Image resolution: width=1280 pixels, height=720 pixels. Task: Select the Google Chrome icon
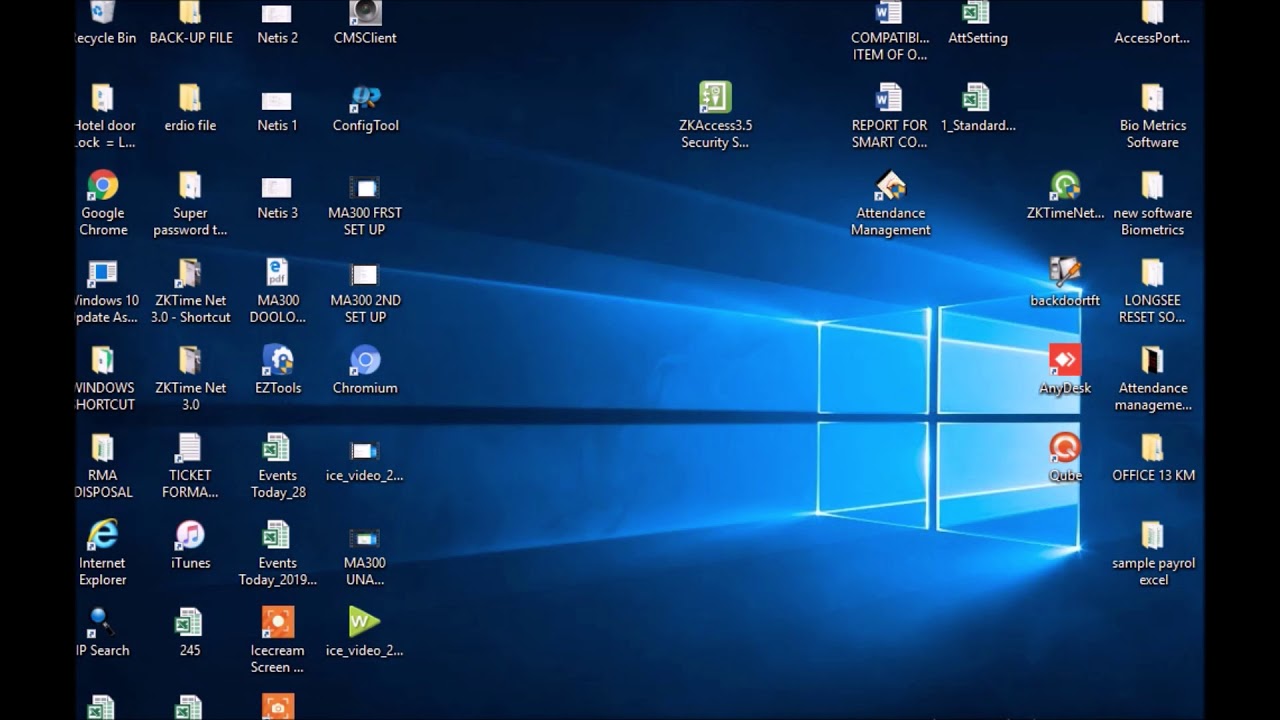[x=103, y=203]
